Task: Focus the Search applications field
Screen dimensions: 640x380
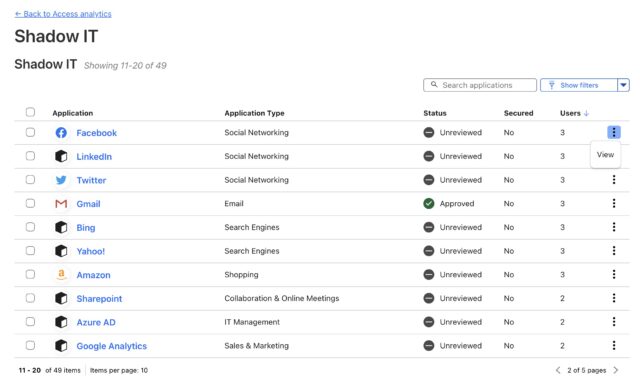Action: 480,85
